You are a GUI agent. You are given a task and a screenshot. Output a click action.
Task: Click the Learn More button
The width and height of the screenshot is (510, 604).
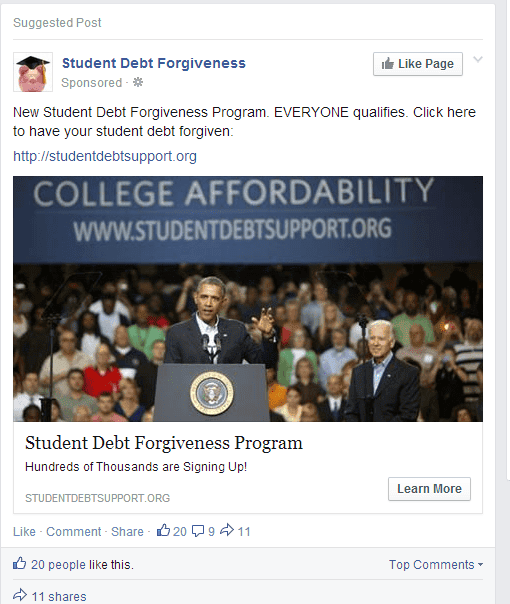click(429, 489)
